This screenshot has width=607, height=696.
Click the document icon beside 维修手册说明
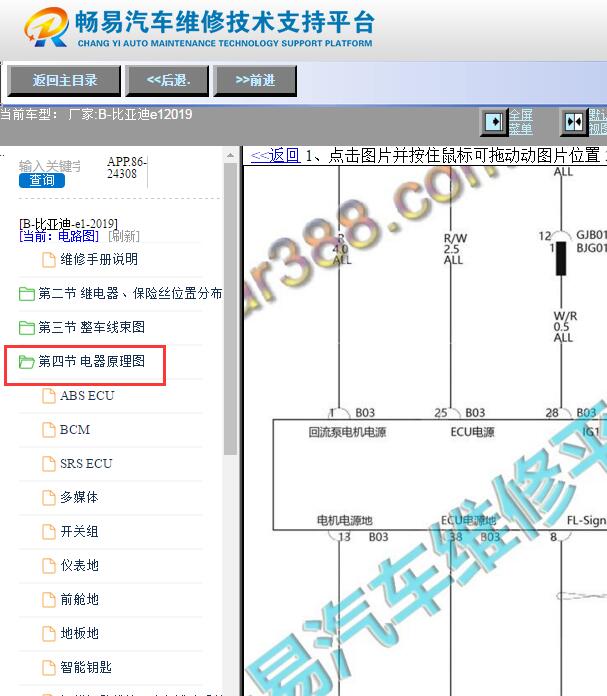coord(49,259)
